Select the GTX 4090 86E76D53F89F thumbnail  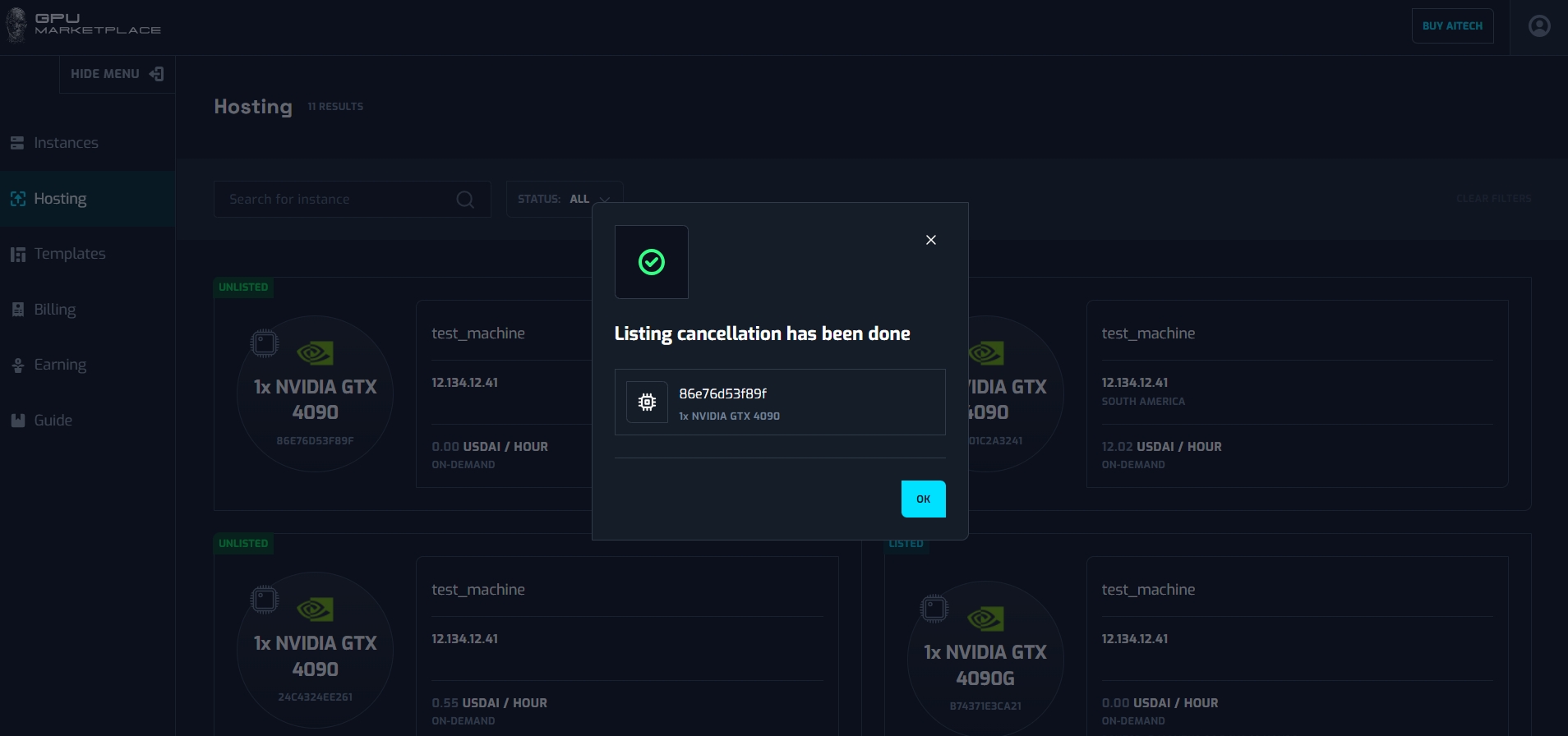315,394
